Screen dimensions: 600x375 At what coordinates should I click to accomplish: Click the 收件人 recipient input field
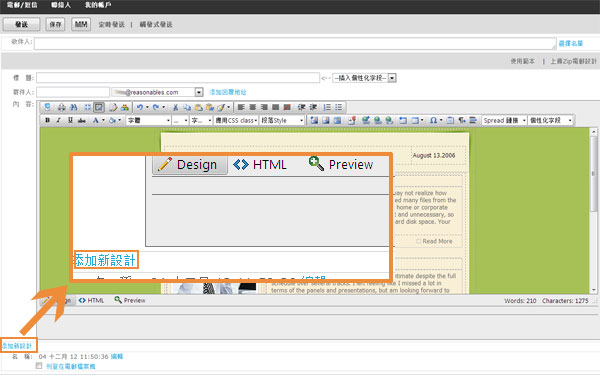tap(295, 43)
